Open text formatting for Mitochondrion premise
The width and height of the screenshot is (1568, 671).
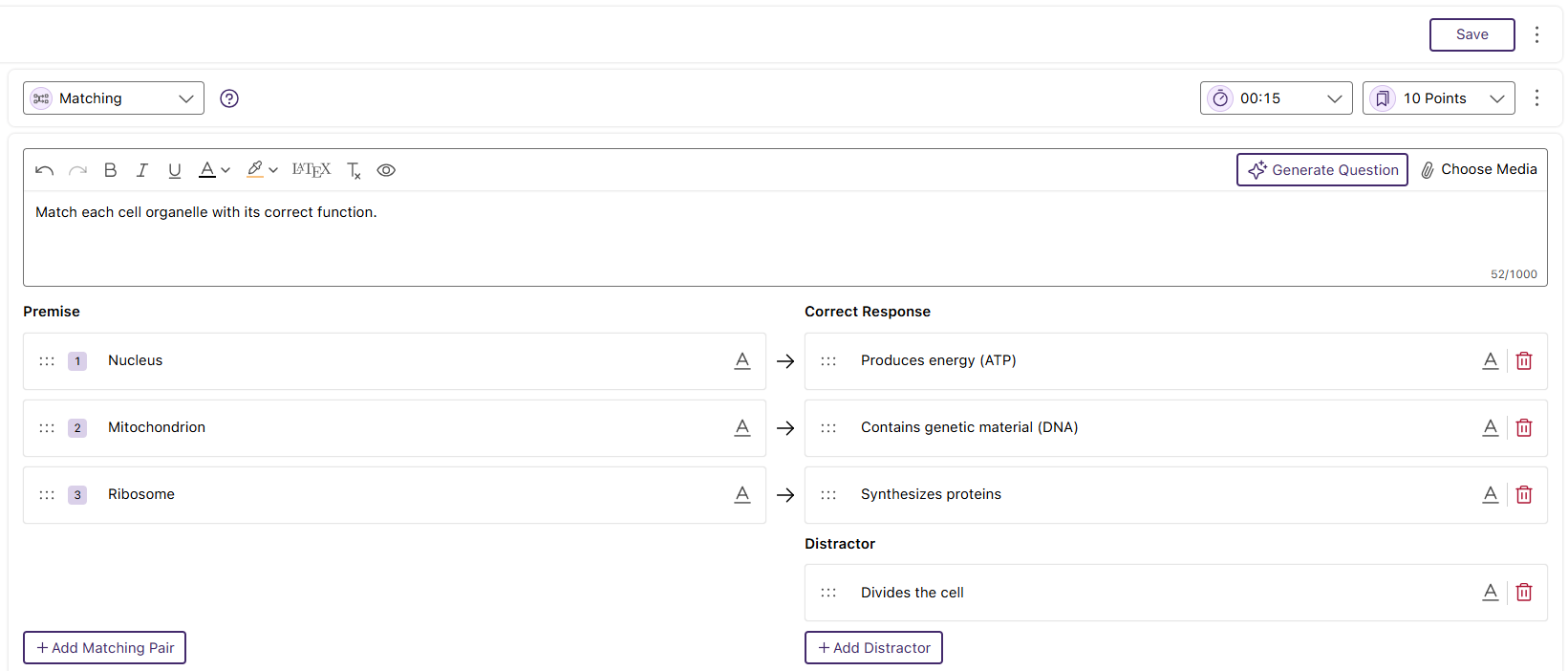pos(742,427)
